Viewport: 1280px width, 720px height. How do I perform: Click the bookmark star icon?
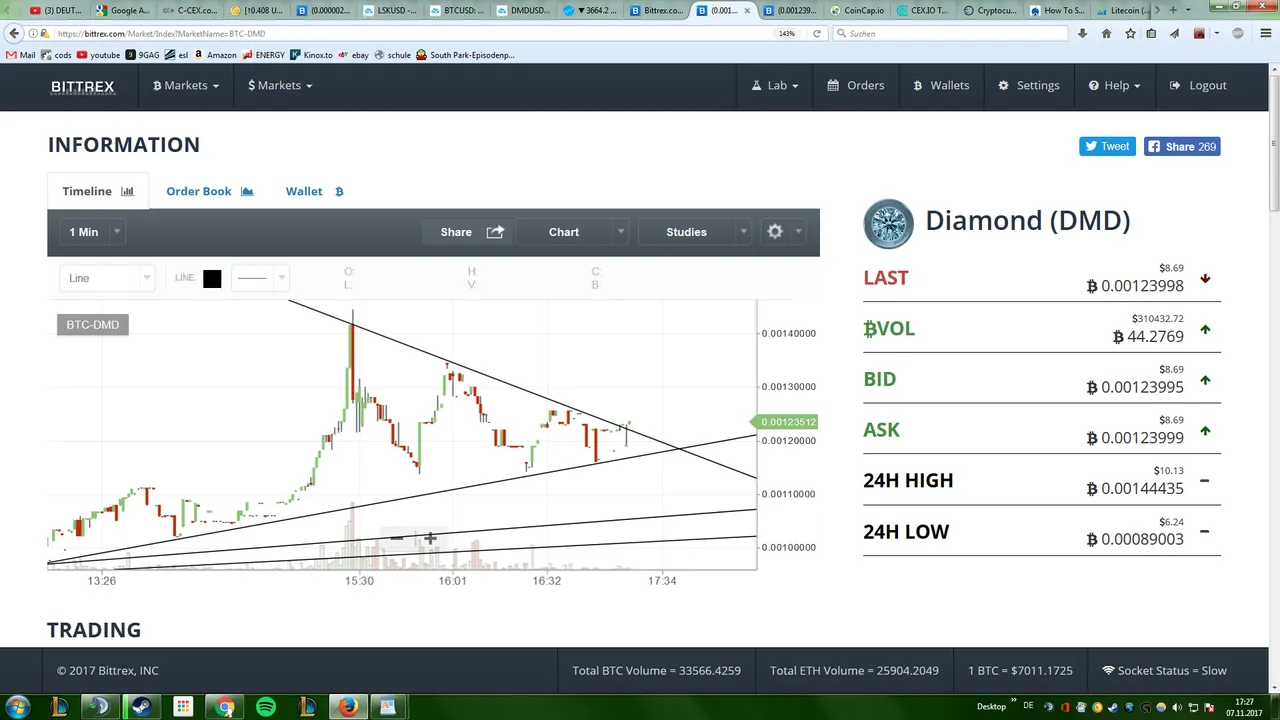click(x=1130, y=34)
